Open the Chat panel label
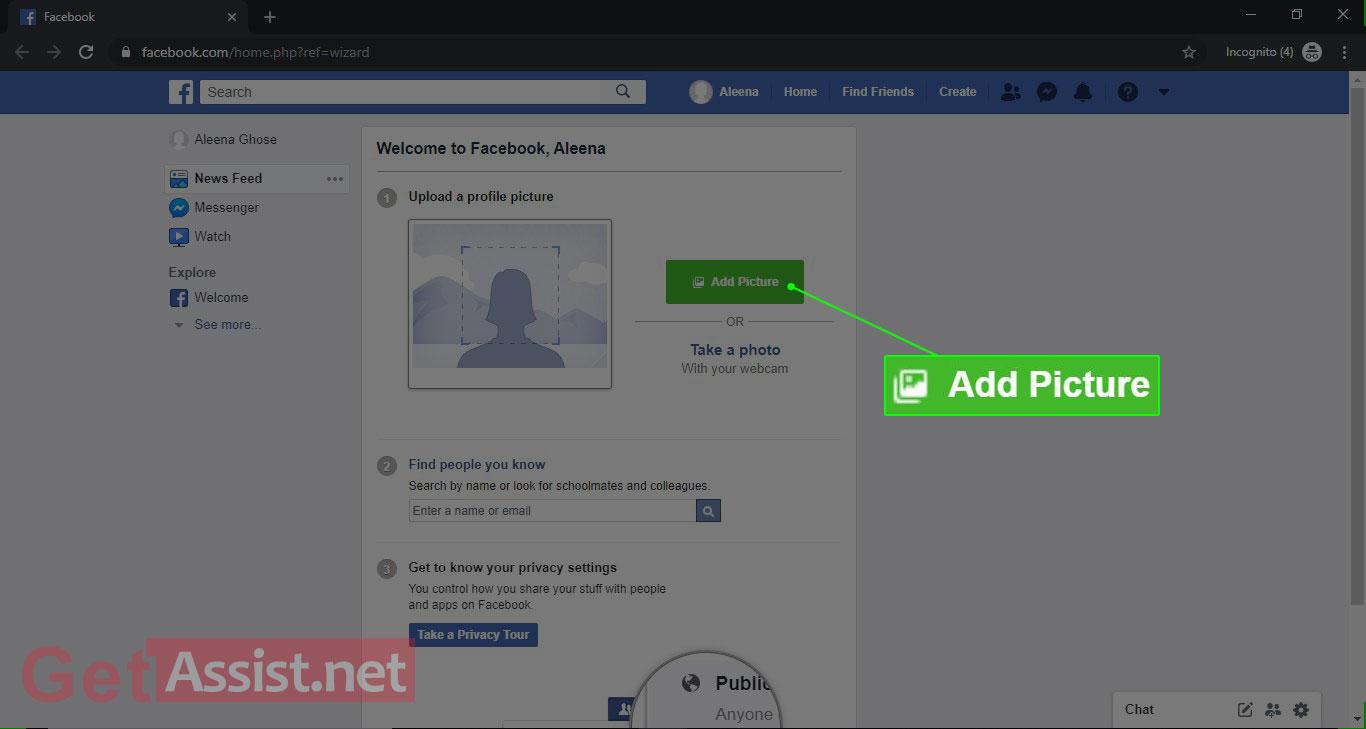Image resolution: width=1366 pixels, height=729 pixels. click(1139, 709)
